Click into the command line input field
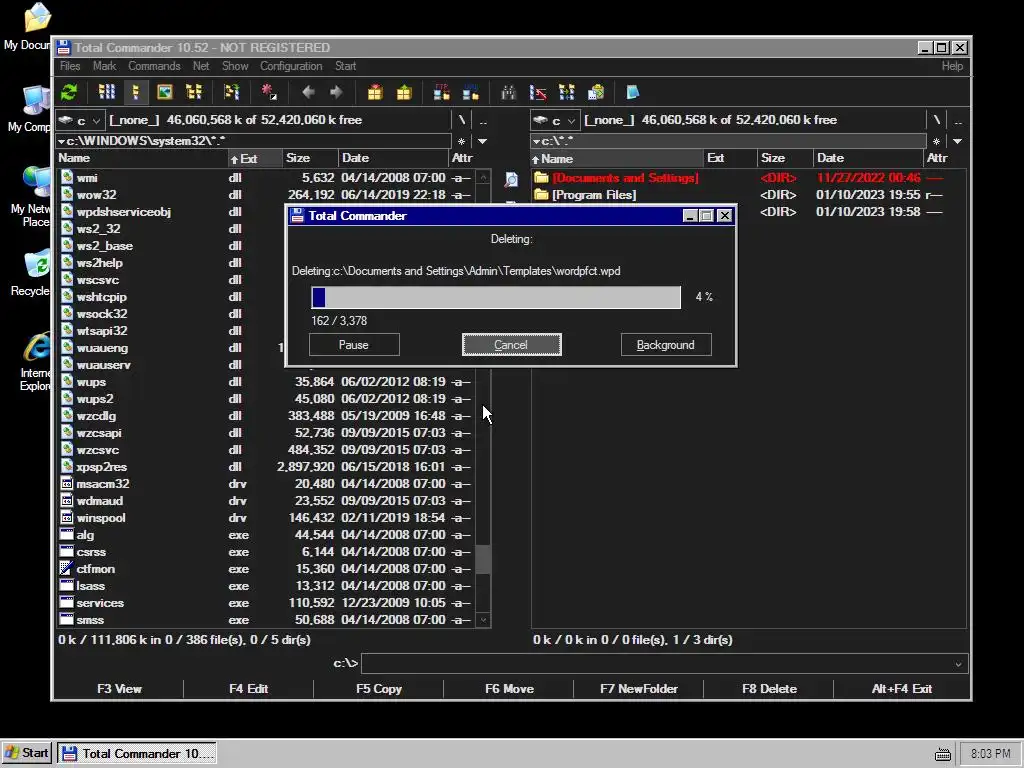This screenshot has width=1024, height=768. pos(656,664)
